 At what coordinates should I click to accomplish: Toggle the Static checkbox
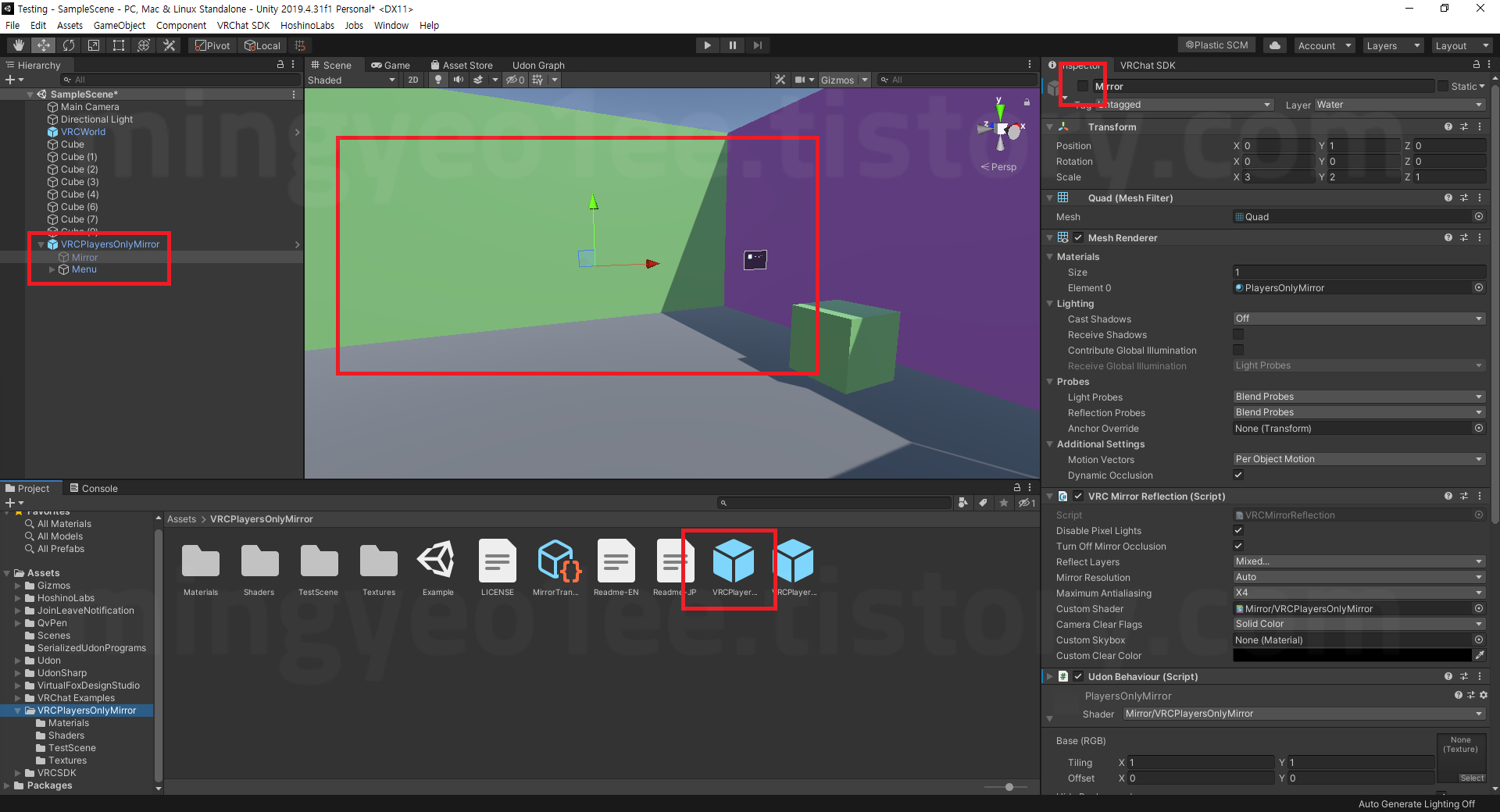click(1443, 86)
